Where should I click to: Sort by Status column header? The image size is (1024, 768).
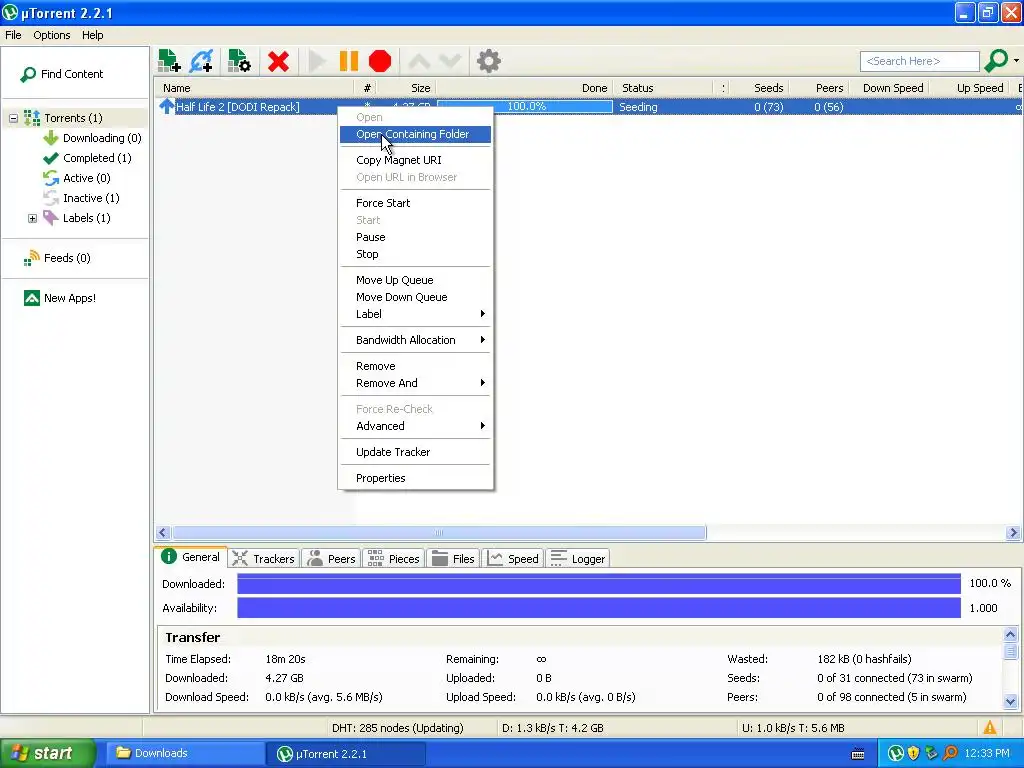click(x=664, y=88)
